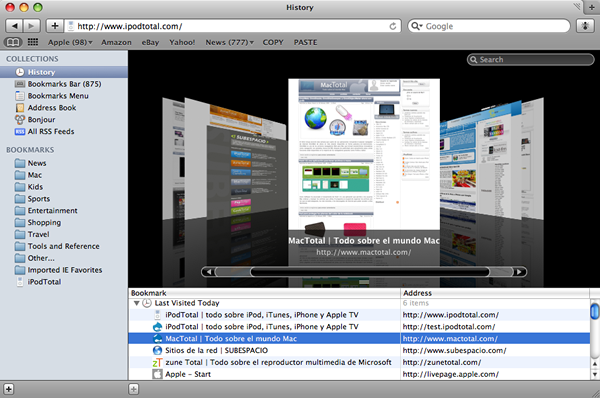
Task: Click the Cover Flow right arrow button
Action: click(x=519, y=272)
